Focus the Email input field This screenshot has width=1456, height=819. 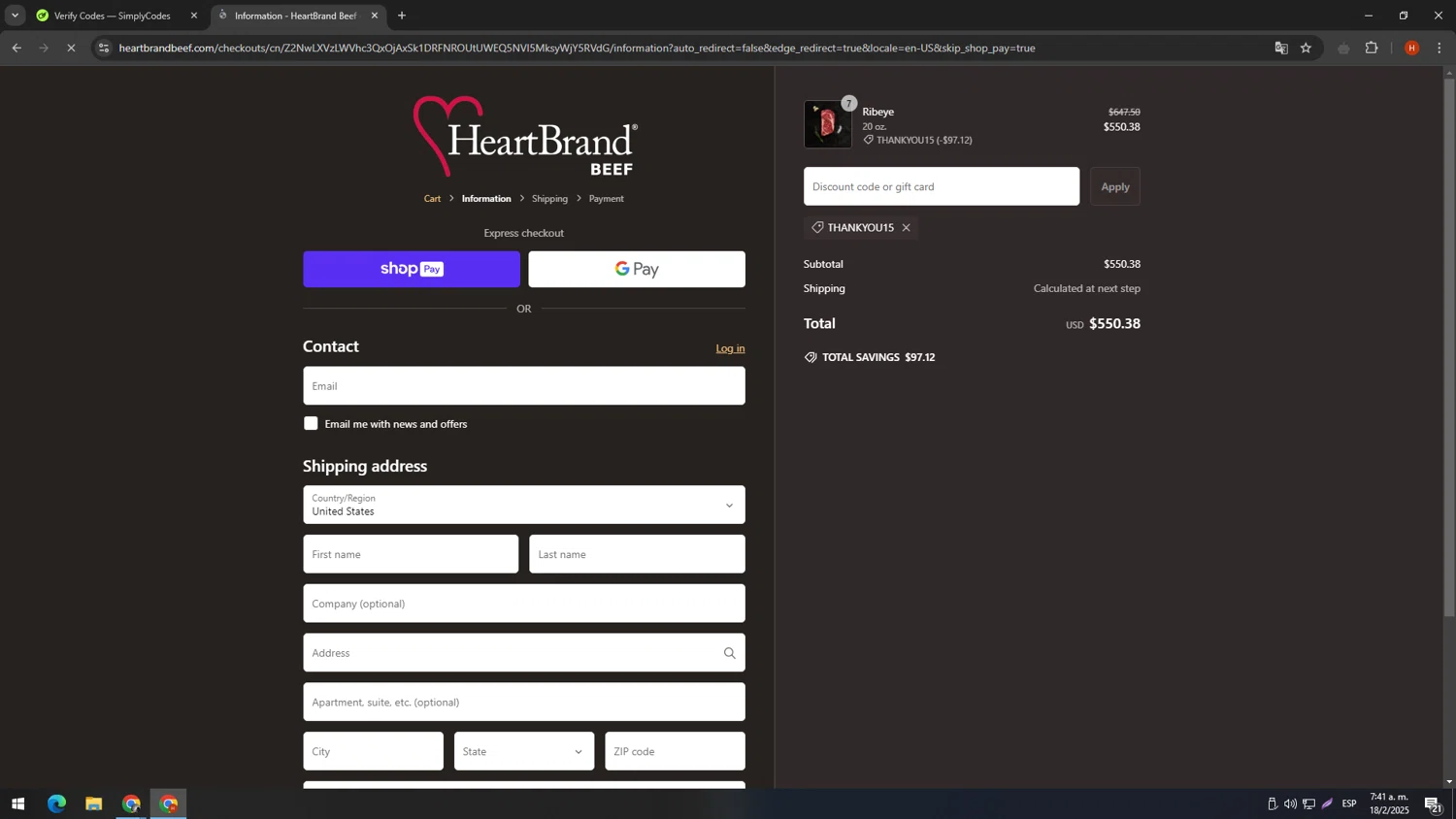tap(524, 385)
